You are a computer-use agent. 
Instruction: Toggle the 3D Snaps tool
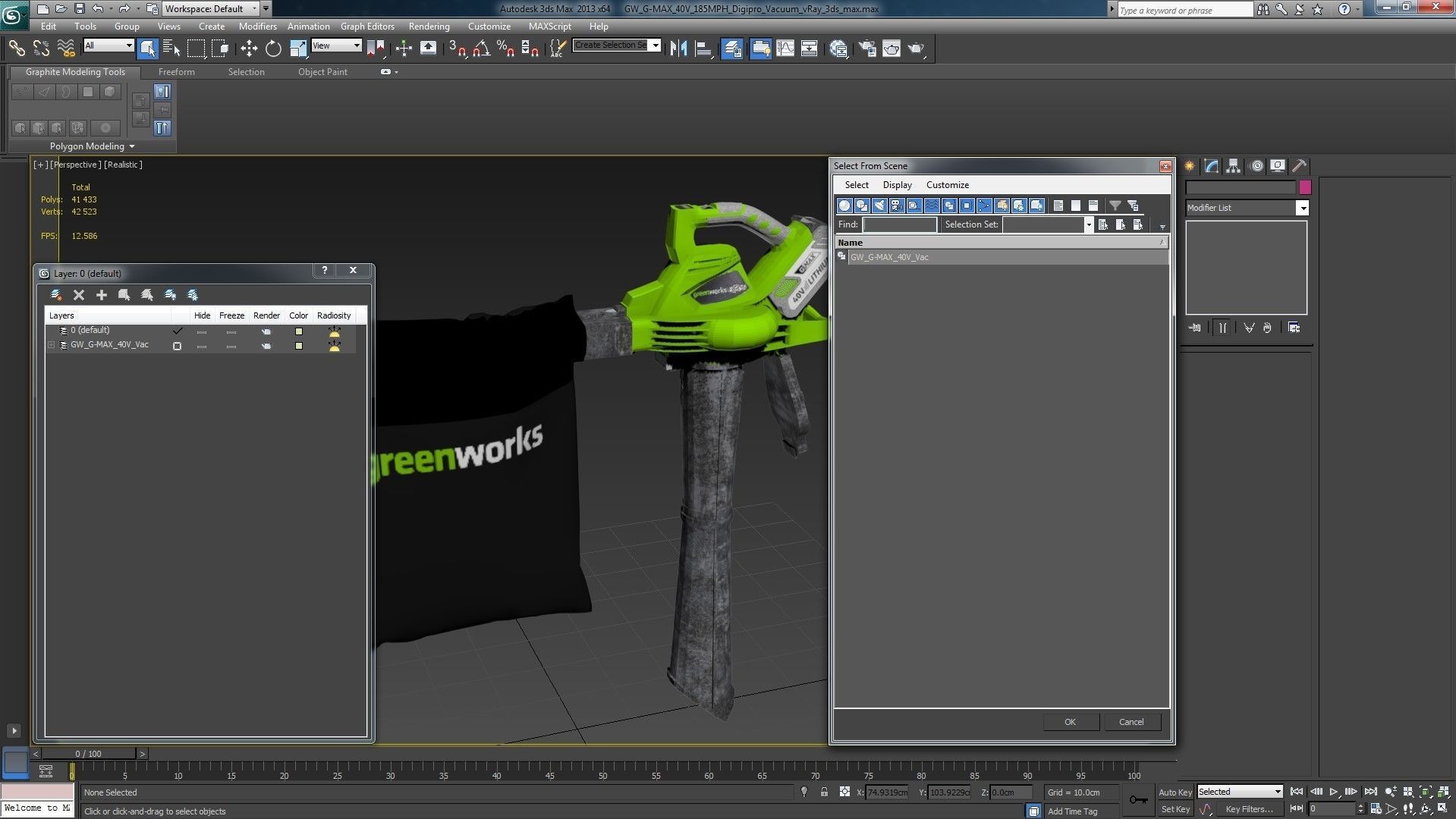pos(458,48)
